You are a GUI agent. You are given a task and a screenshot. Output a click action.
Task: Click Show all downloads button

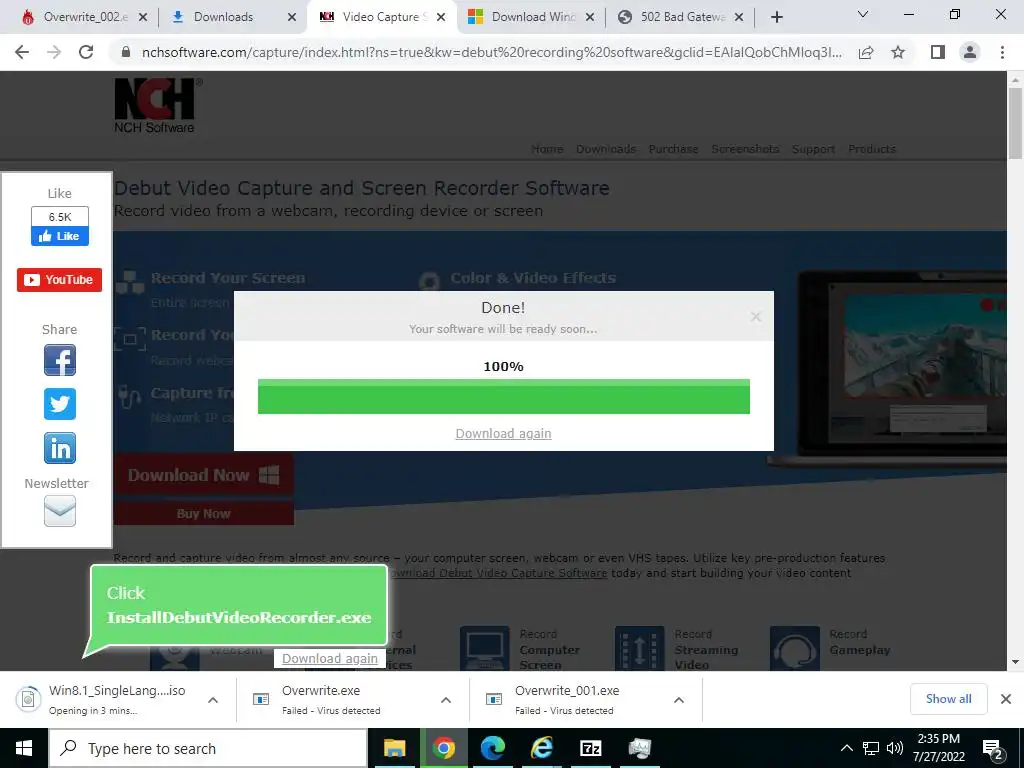point(948,699)
